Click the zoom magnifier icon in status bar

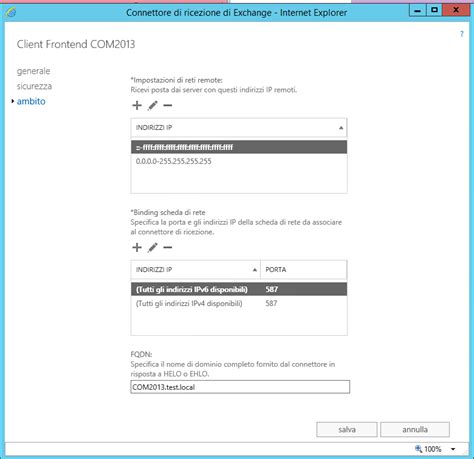pos(418,449)
